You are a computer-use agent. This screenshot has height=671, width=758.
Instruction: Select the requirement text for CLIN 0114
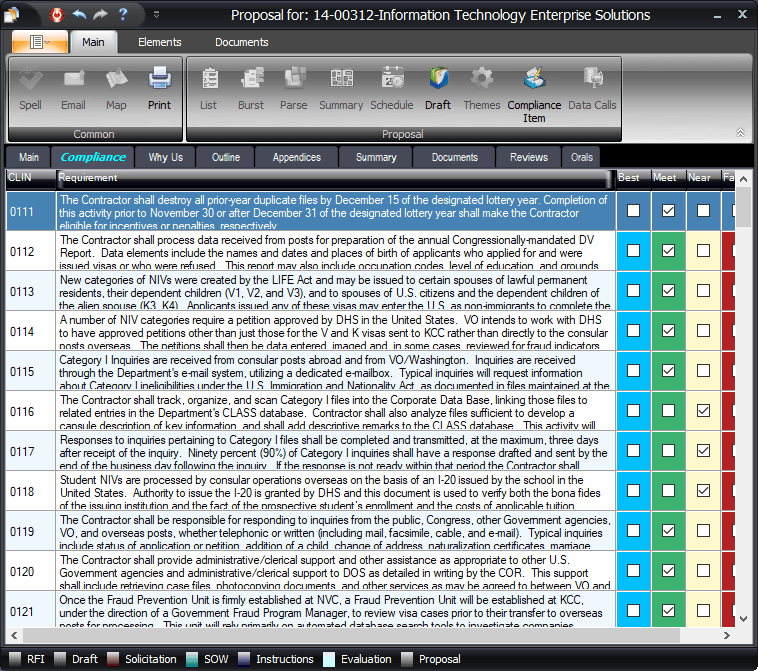(x=335, y=332)
